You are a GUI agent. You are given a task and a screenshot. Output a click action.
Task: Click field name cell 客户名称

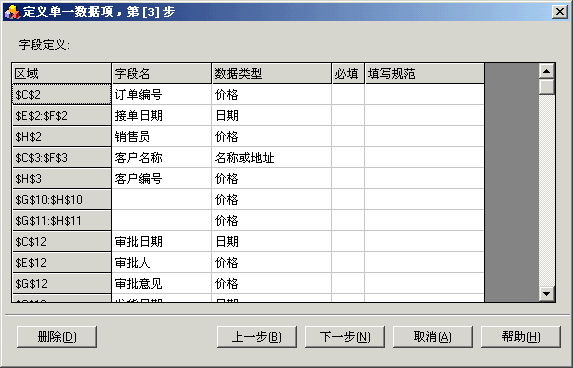coord(162,158)
